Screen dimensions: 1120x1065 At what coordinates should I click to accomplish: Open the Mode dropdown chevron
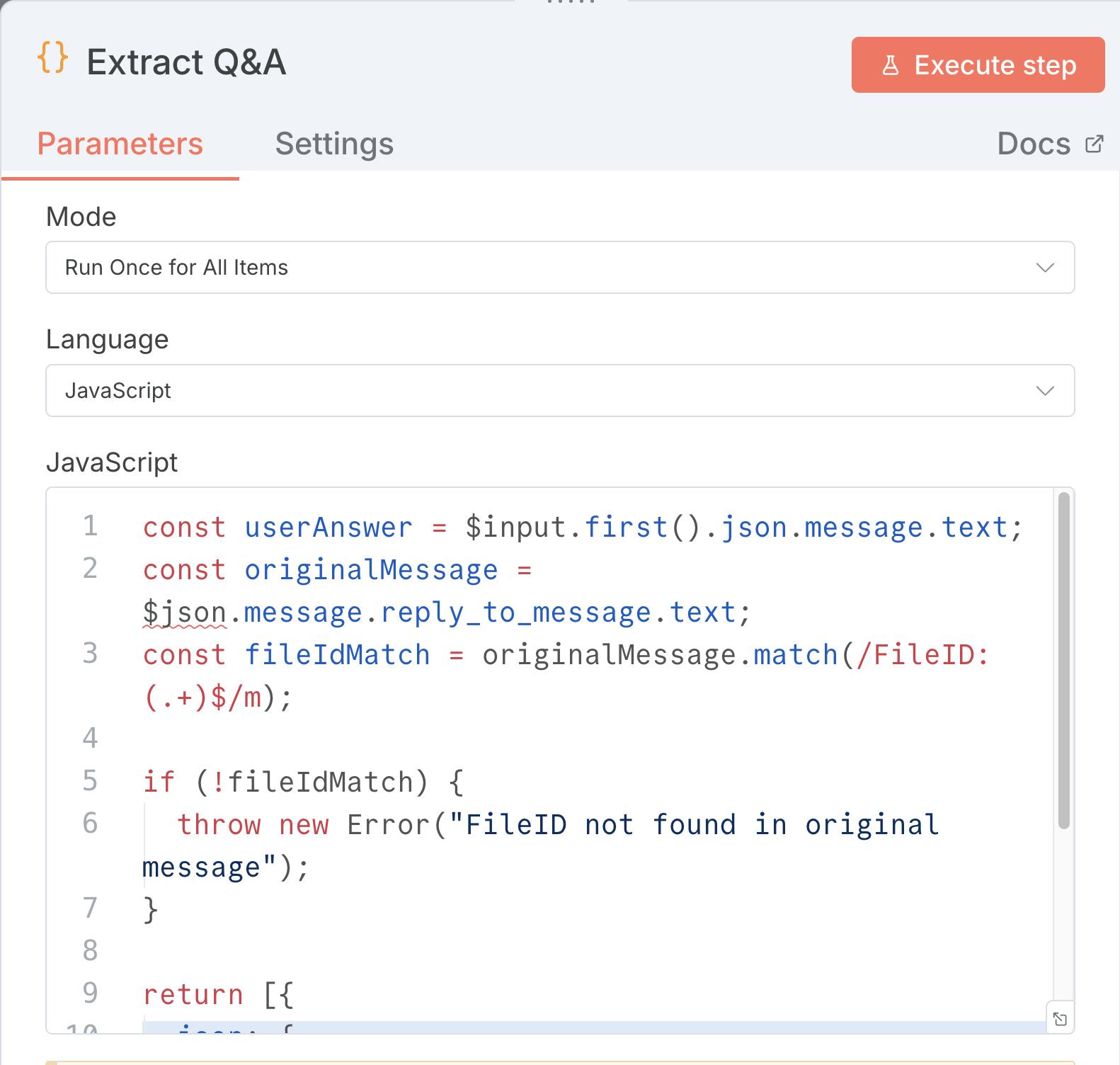click(x=1045, y=268)
